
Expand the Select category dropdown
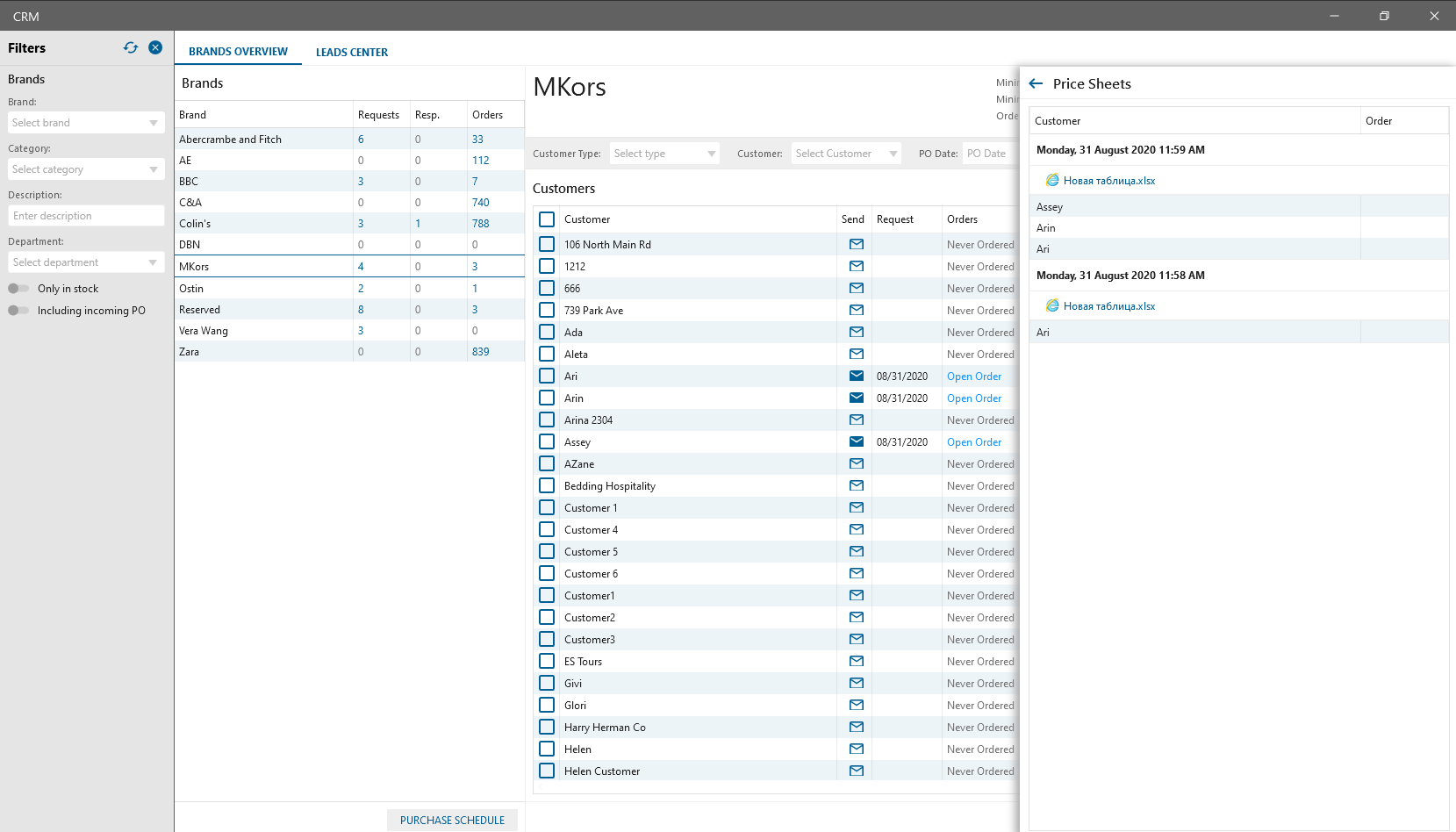86,169
